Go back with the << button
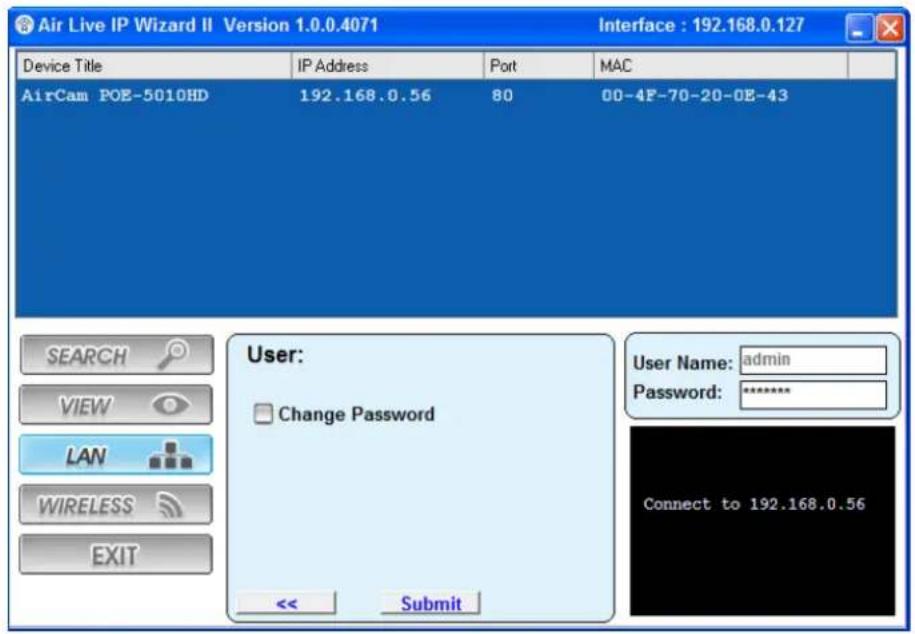This screenshot has height=634, width=915. coord(286,603)
